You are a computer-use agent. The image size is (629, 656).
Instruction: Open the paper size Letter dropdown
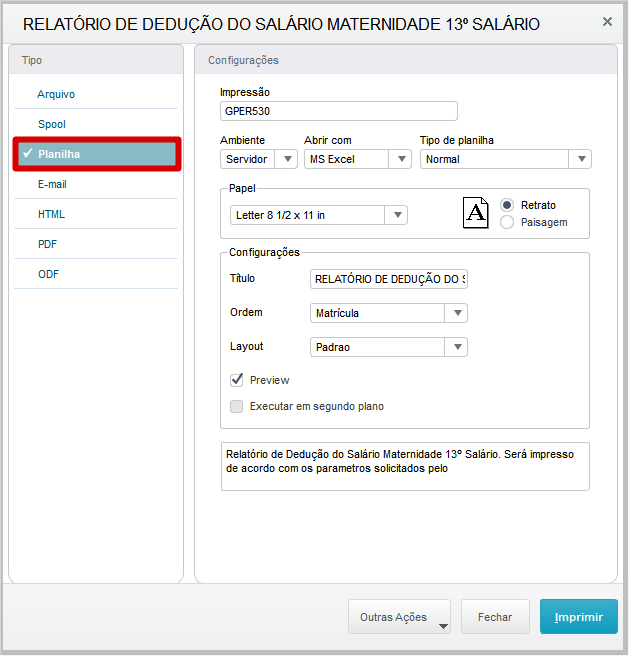[x=319, y=215]
